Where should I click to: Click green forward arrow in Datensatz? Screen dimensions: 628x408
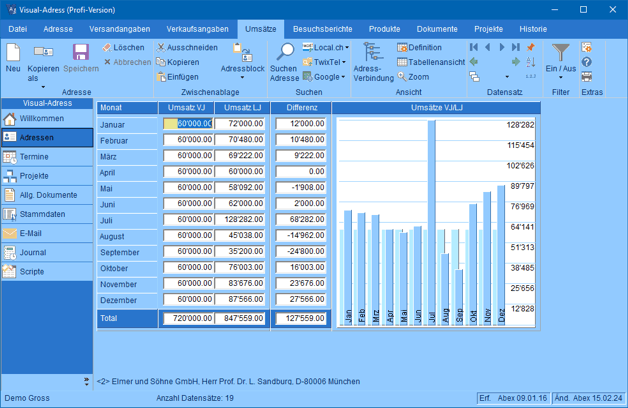click(516, 62)
